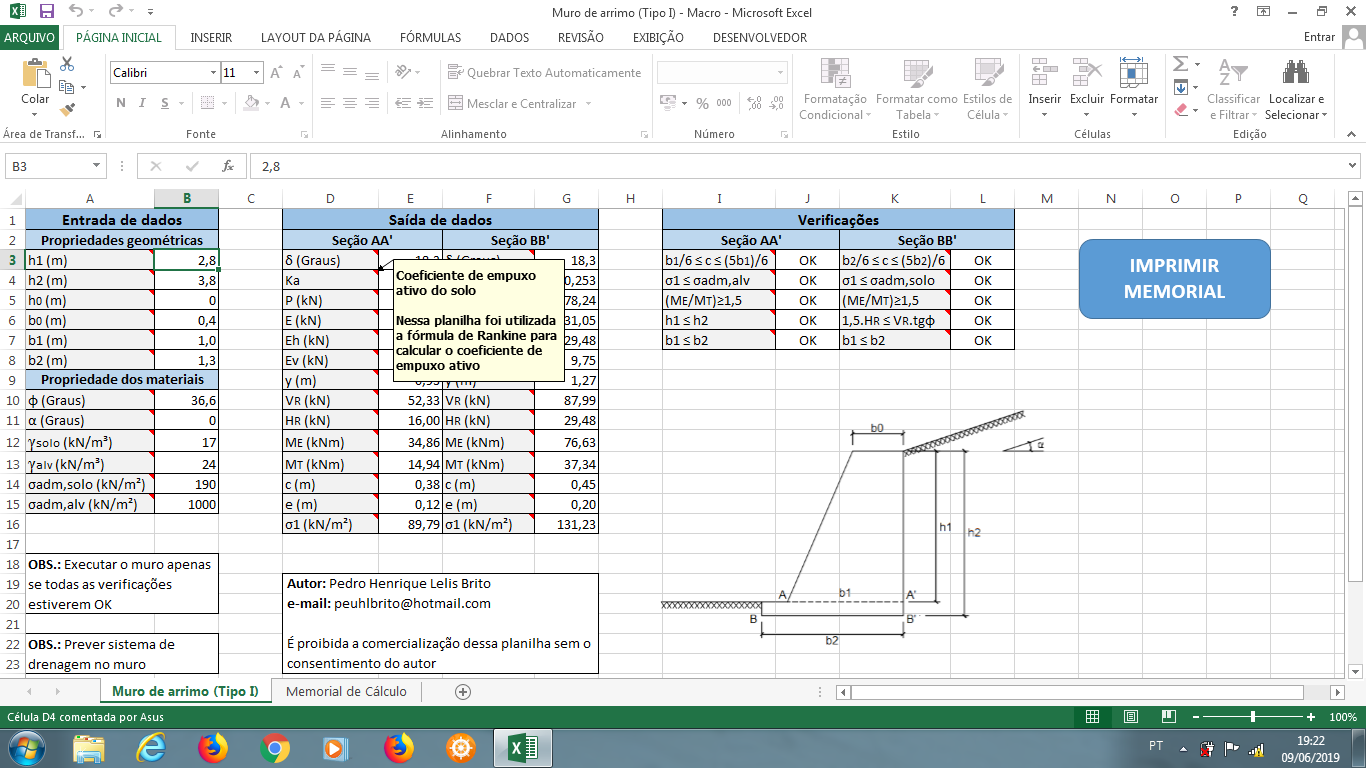
Task: Open Windows Explorer folder on the taskbar
Action: (90, 748)
